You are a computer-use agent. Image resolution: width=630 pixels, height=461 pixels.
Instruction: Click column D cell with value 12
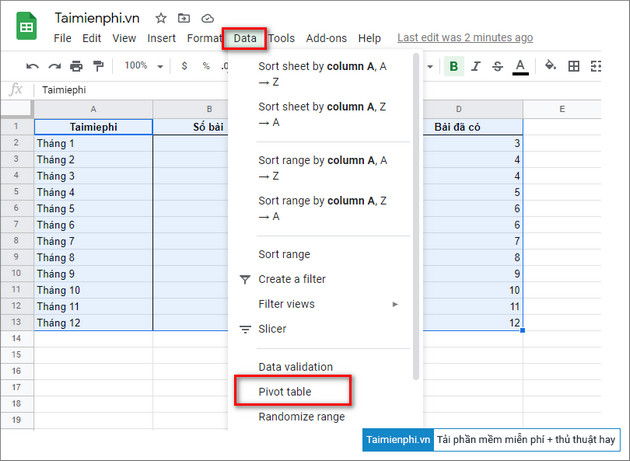[x=472, y=323]
